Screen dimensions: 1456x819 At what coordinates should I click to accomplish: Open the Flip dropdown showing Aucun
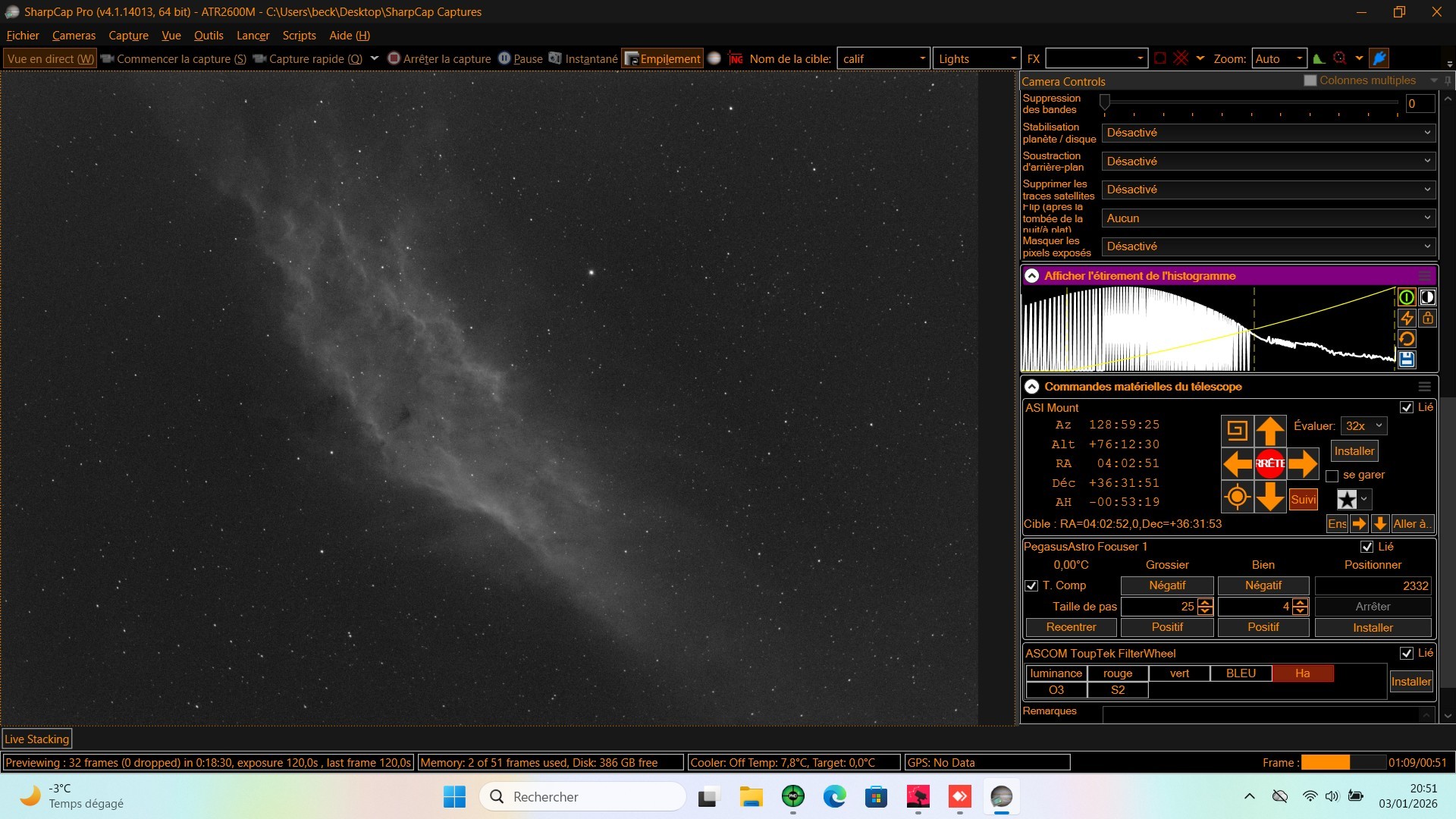(x=1269, y=218)
